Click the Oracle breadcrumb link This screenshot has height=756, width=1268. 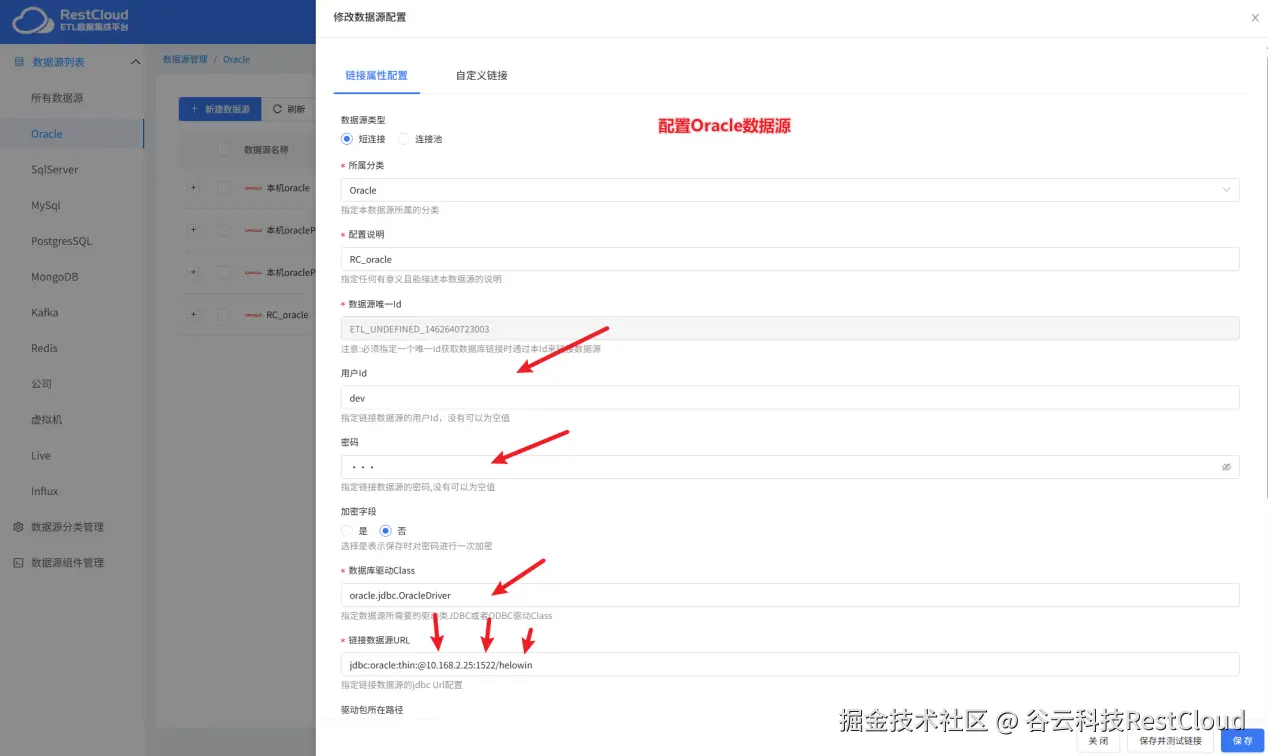(237, 60)
